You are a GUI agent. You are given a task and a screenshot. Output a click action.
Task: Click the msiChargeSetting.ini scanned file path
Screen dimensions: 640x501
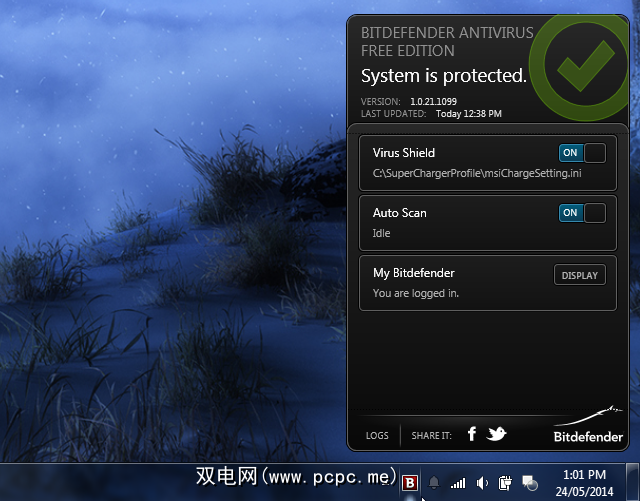pos(477,174)
